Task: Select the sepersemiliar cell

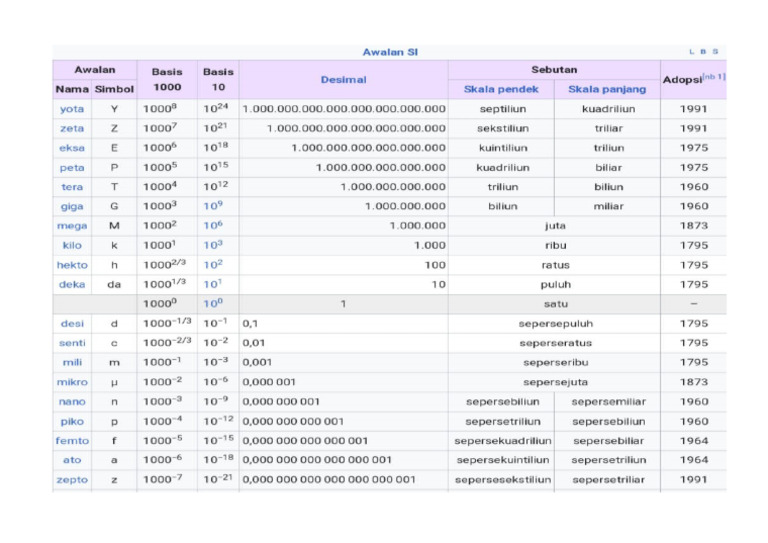Action: tap(608, 401)
